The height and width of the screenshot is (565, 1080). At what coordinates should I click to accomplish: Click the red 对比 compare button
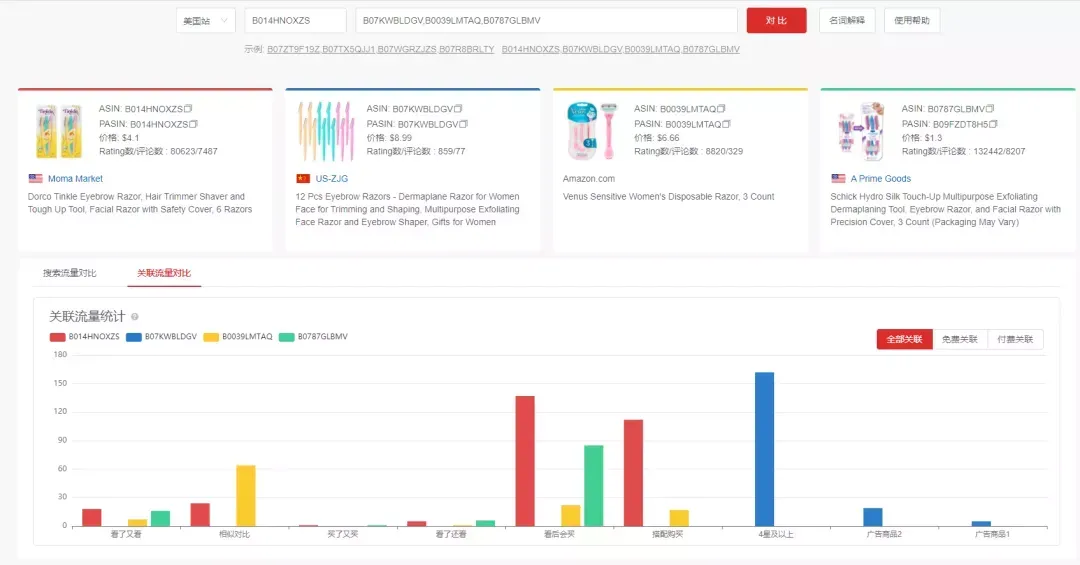pyautogui.click(x=776, y=21)
